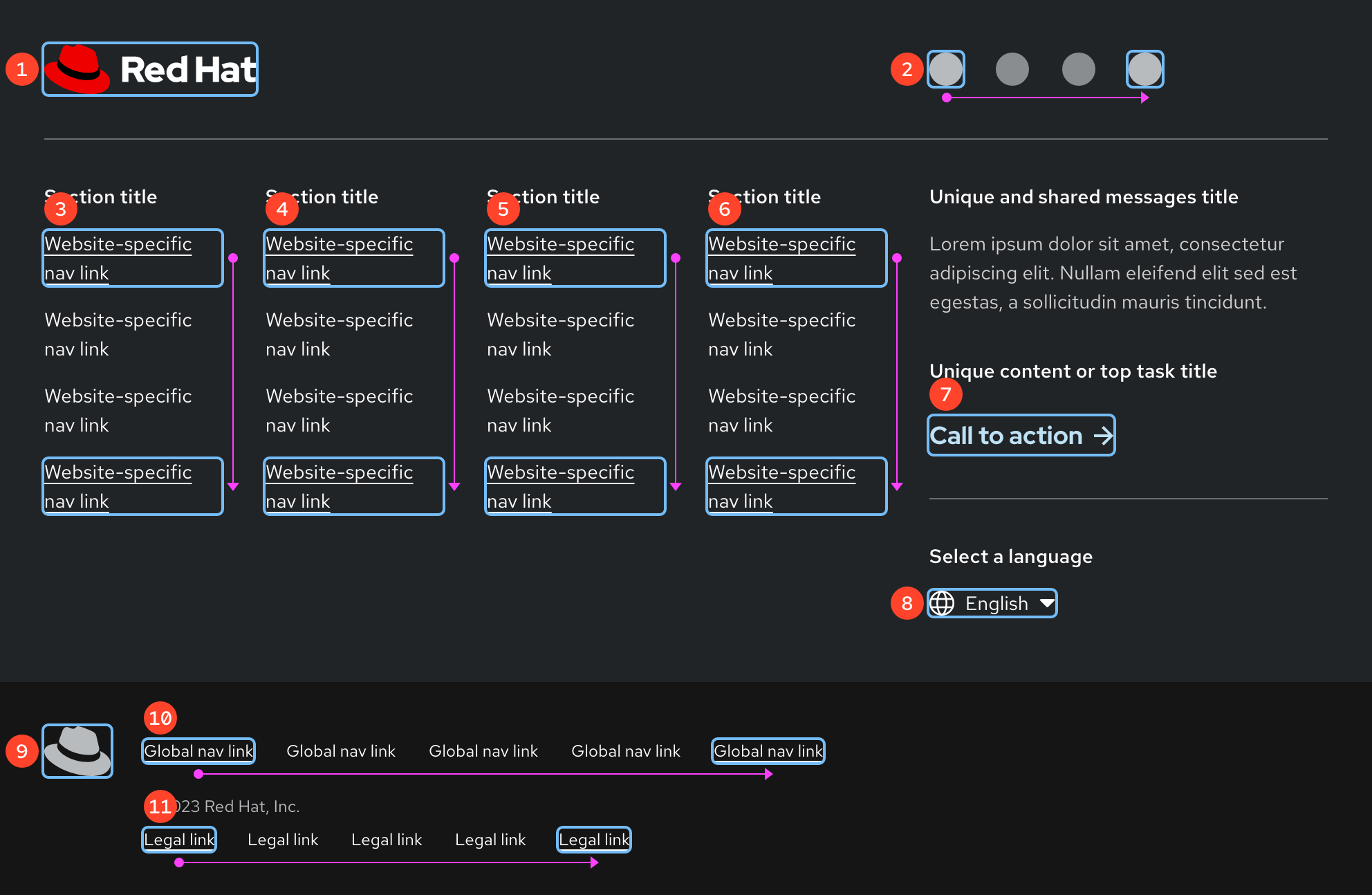Expand the caret on the language dropdown
Screen dimensions: 1372x895
(x=1046, y=603)
